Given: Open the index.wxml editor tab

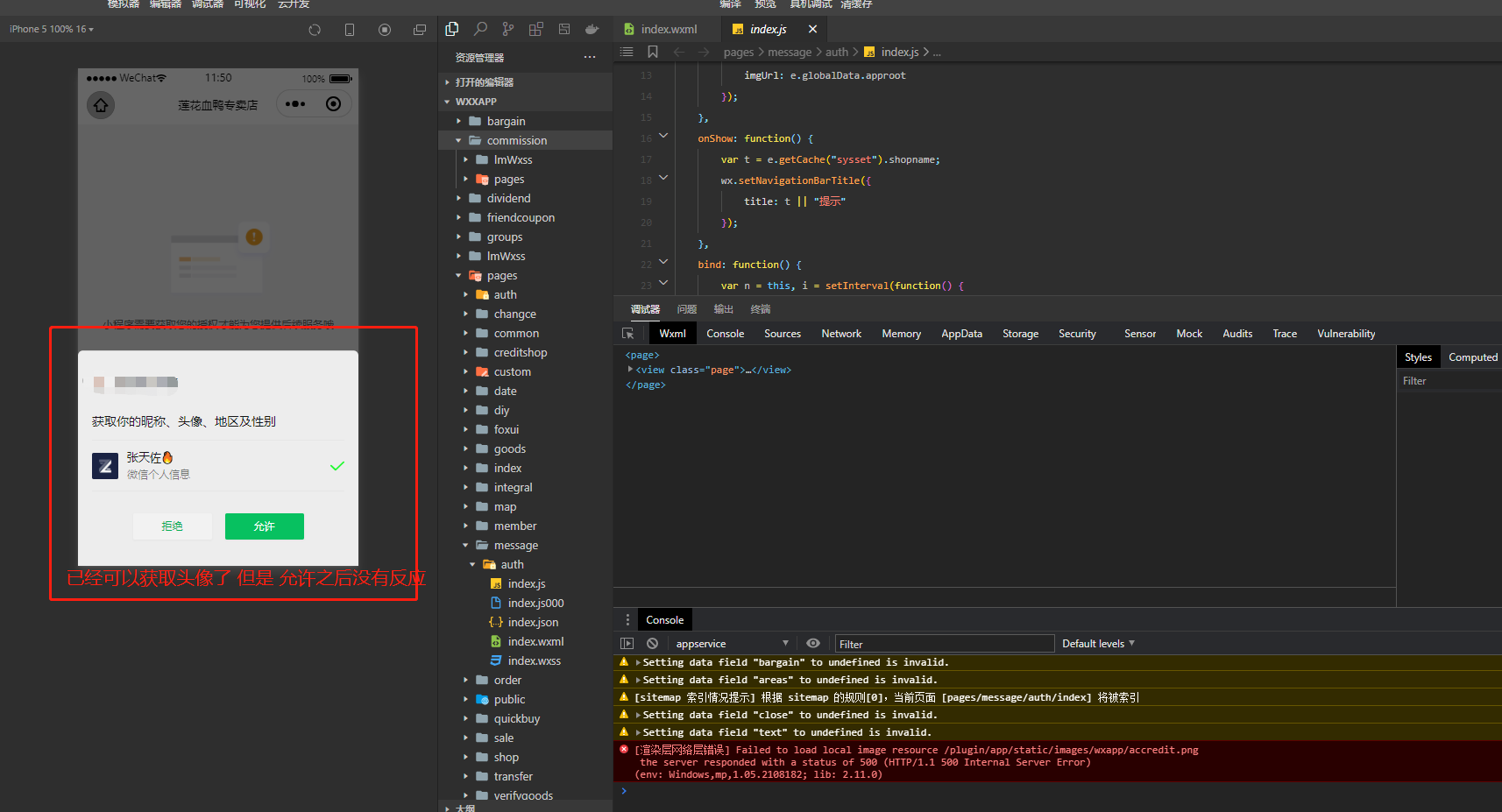Looking at the screenshot, I should [668, 29].
